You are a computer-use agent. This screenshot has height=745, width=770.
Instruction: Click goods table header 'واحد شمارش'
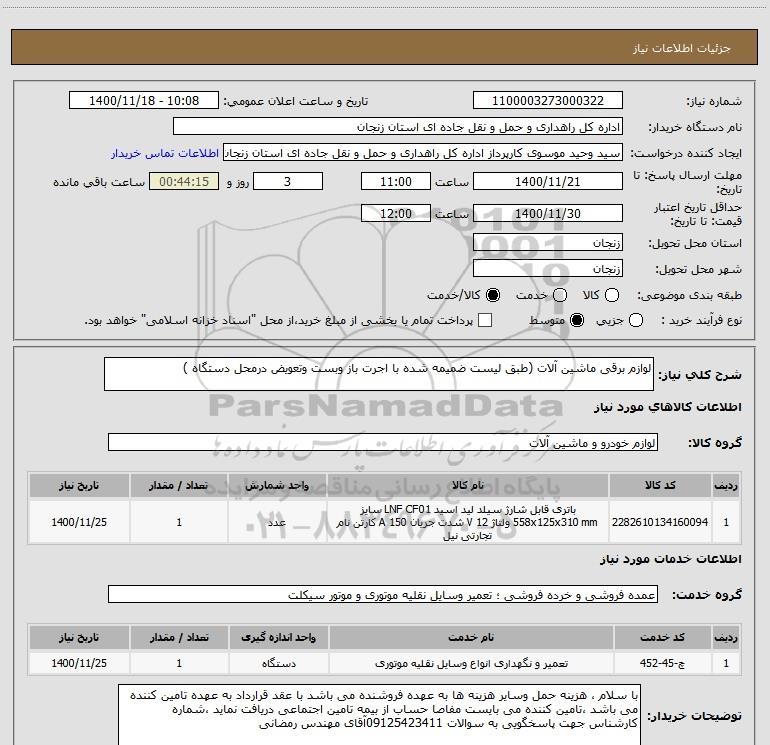coord(277,486)
